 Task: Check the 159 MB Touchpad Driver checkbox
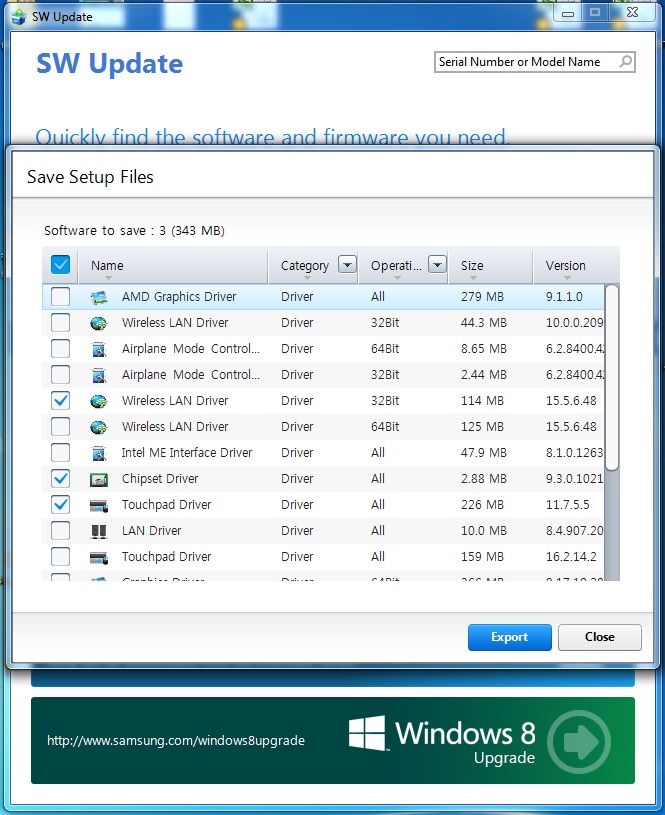tap(60, 557)
